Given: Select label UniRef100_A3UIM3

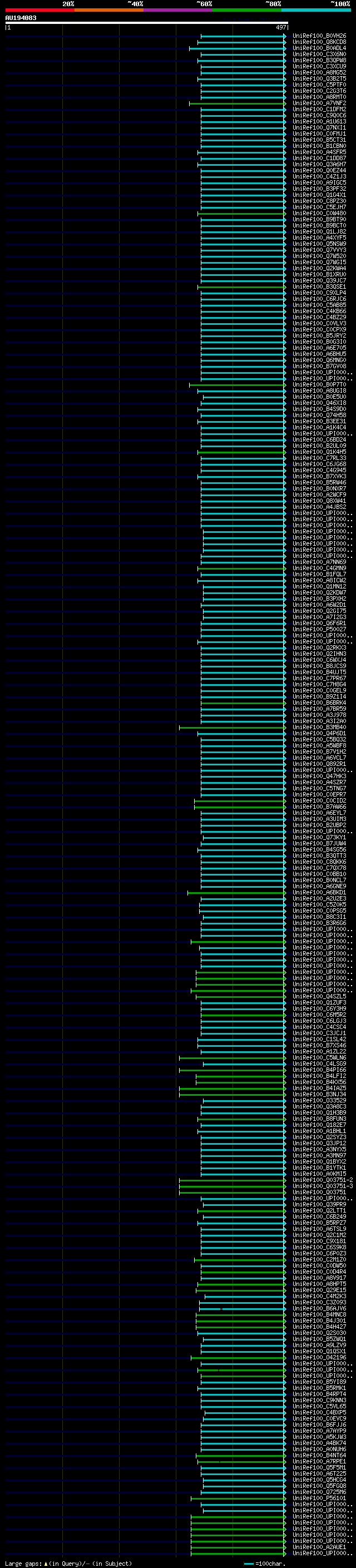Looking at the screenshot, I should pos(319,819).
